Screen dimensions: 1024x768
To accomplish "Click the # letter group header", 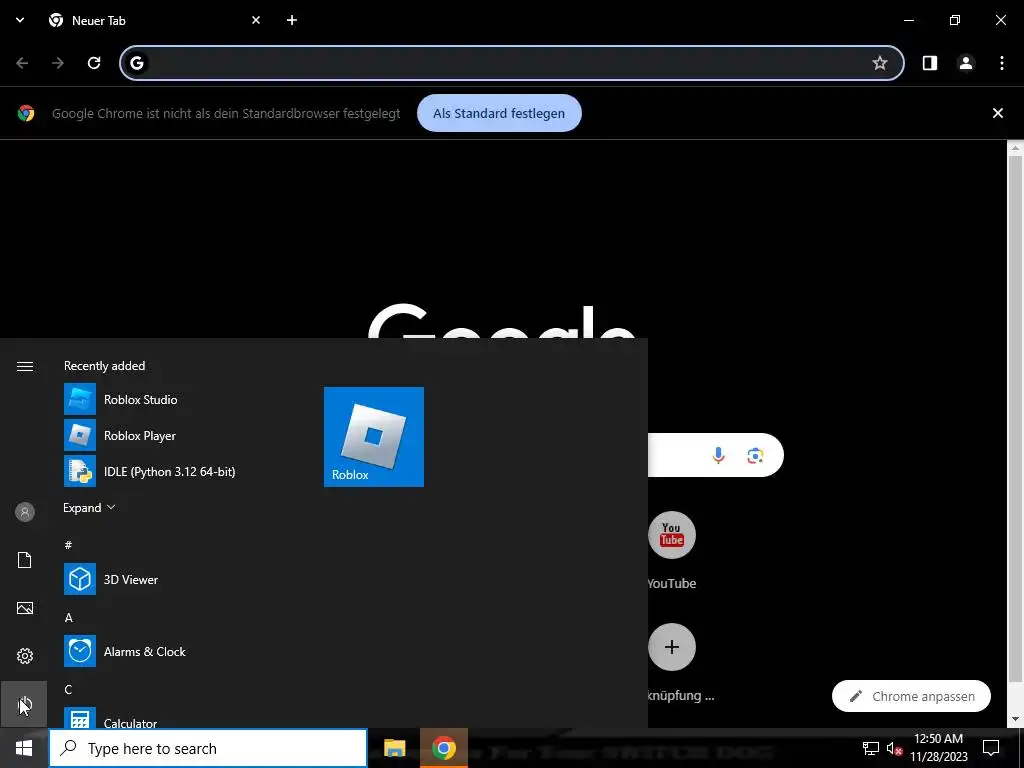I will (x=68, y=545).
